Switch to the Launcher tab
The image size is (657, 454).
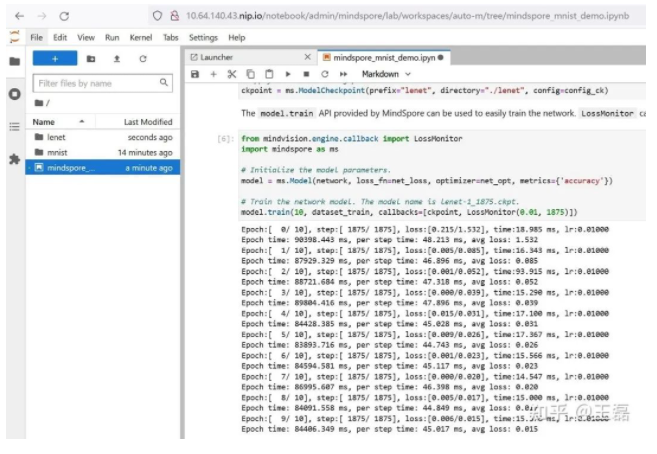click(217, 57)
